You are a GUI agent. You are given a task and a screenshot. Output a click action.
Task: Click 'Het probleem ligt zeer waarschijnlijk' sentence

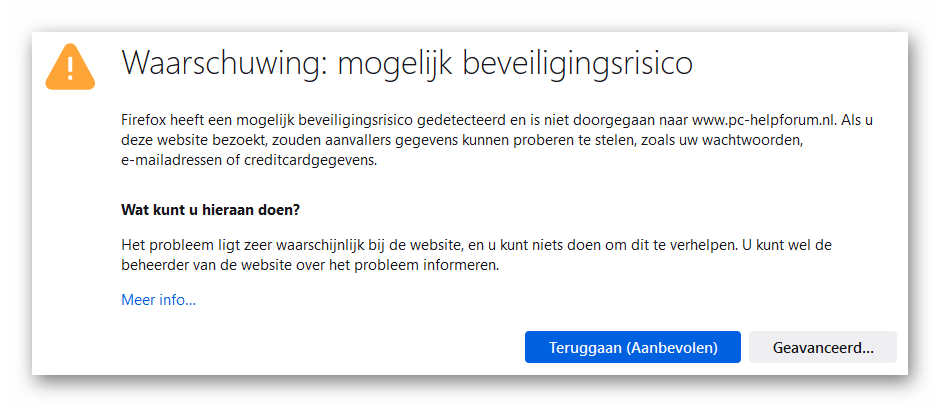(250, 245)
